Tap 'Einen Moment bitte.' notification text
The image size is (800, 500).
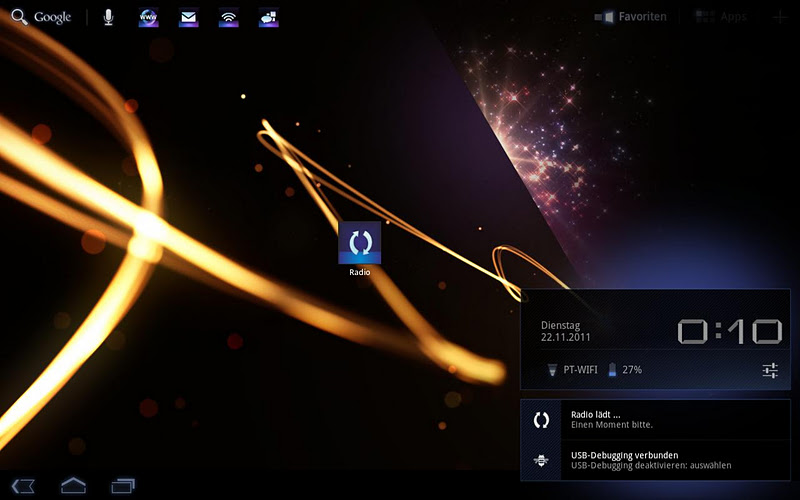pyautogui.click(x=612, y=424)
